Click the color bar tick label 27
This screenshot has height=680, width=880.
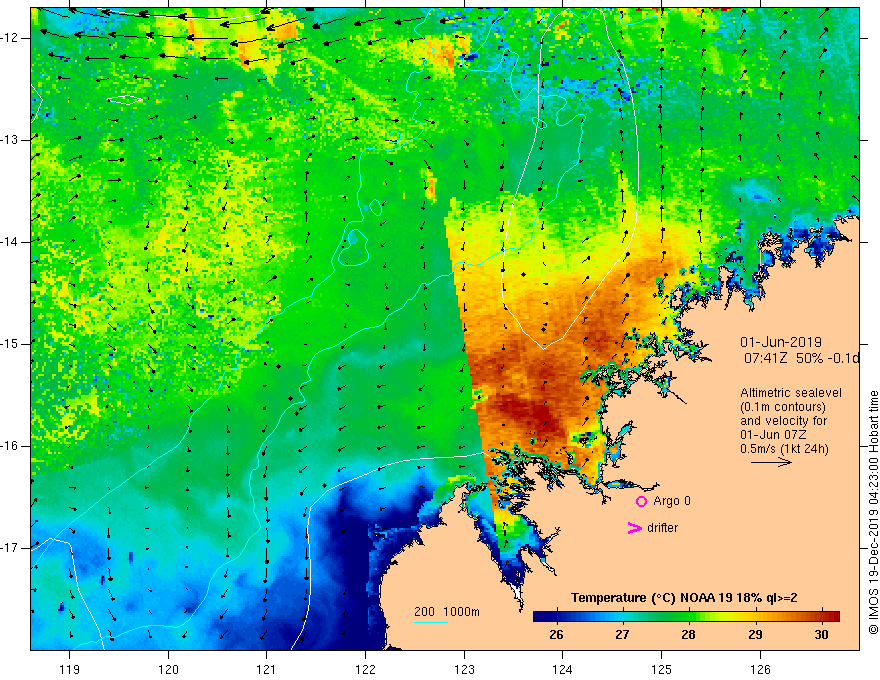point(622,635)
